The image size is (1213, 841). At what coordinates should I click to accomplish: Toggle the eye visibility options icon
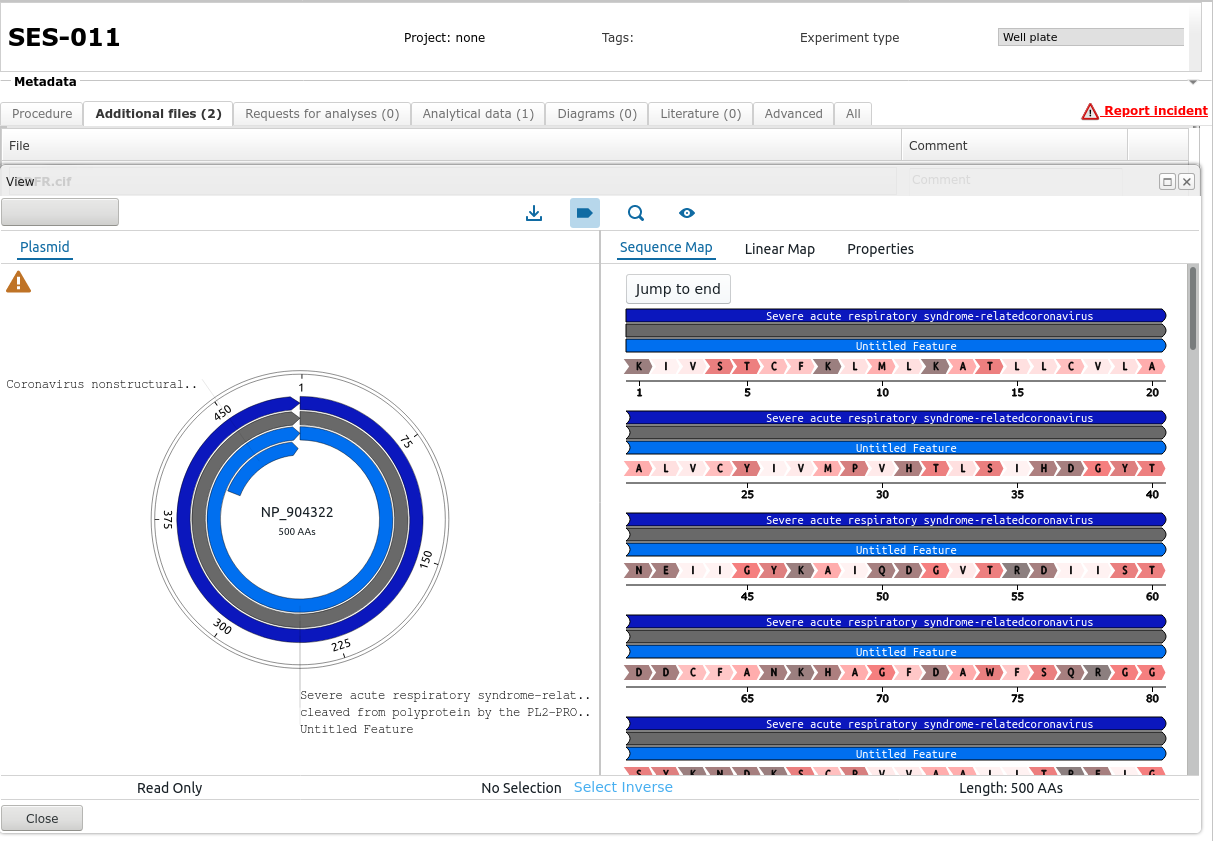687,213
